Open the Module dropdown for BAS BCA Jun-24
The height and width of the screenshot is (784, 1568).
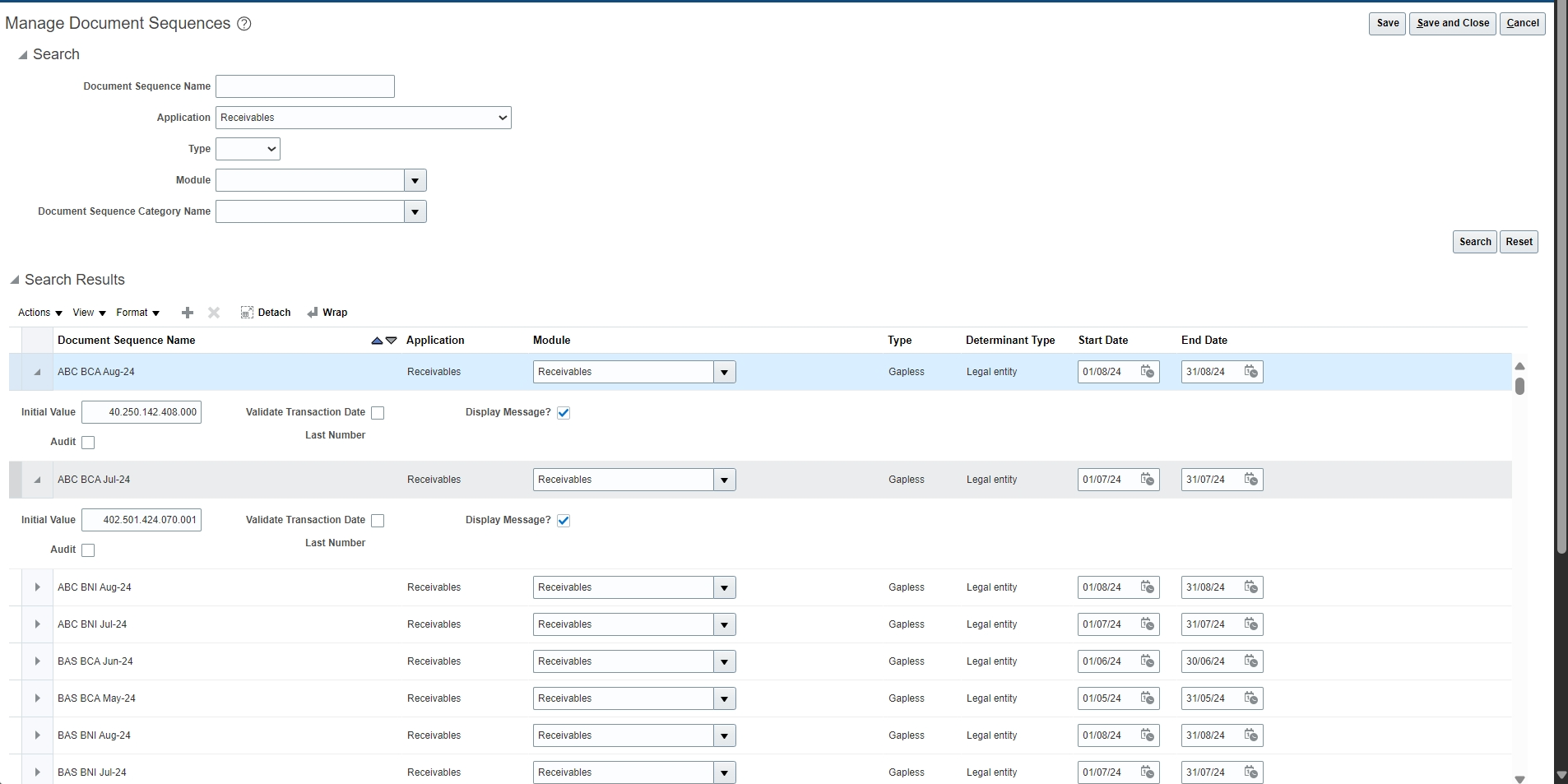722,661
